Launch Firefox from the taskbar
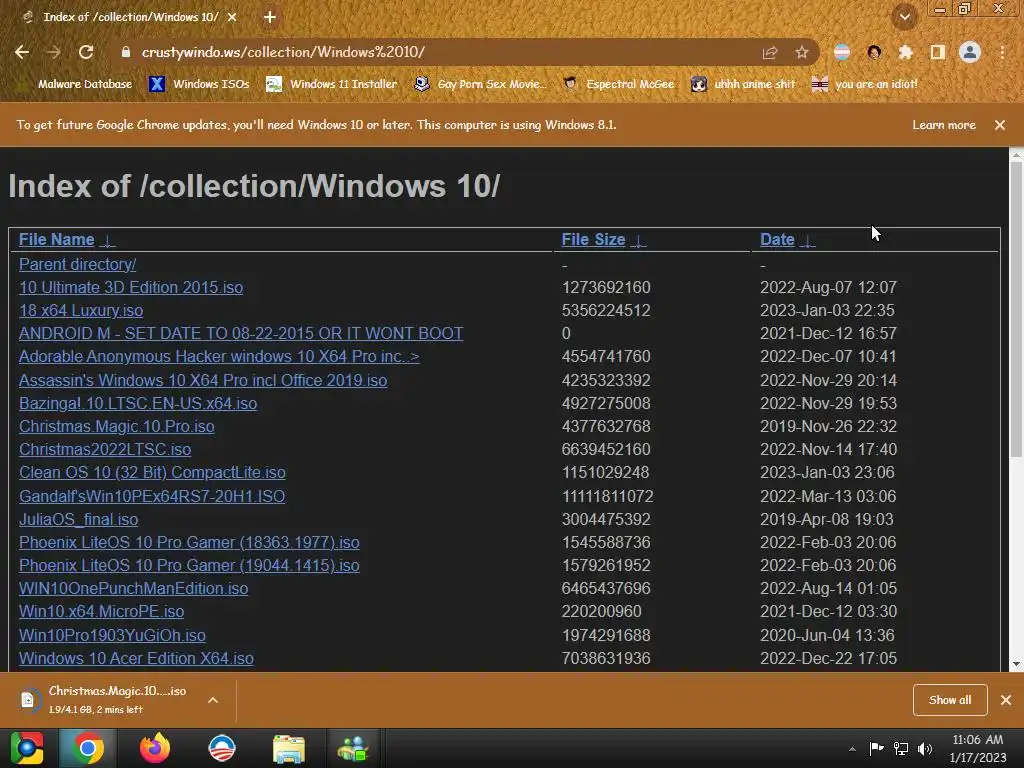Viewport: 1024px width, 768px height. (155, 748)
